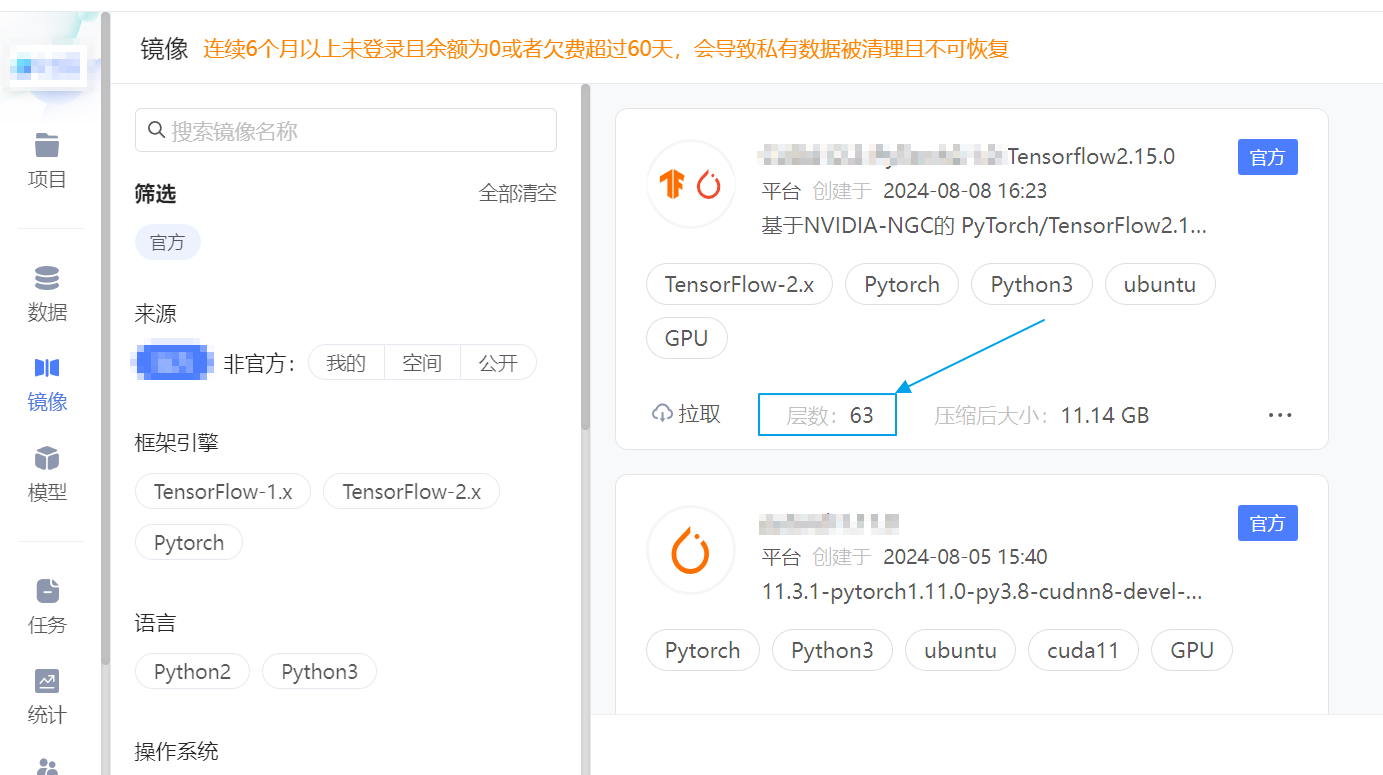The height and width of the screenshot is (775, 1383).
Task: Open the three-dot more options menu
Action: 1279,415
